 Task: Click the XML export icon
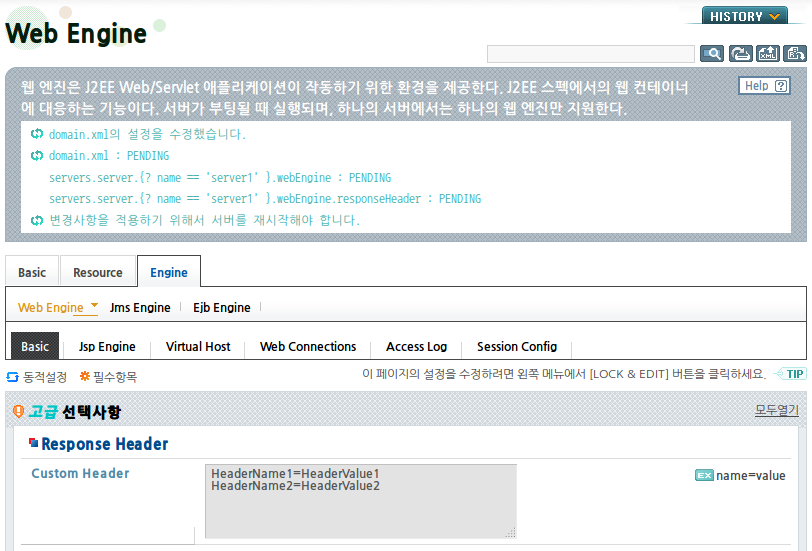pyautogui.click(x=768, y=53)
